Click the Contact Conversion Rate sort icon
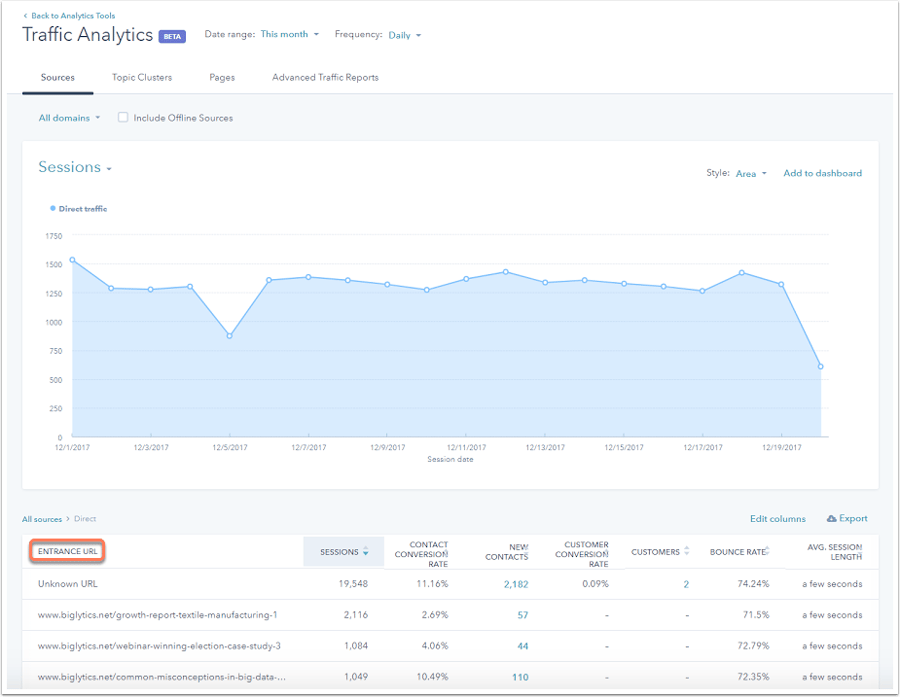Viewport: 900px width, 697px height. coord(445,552)
